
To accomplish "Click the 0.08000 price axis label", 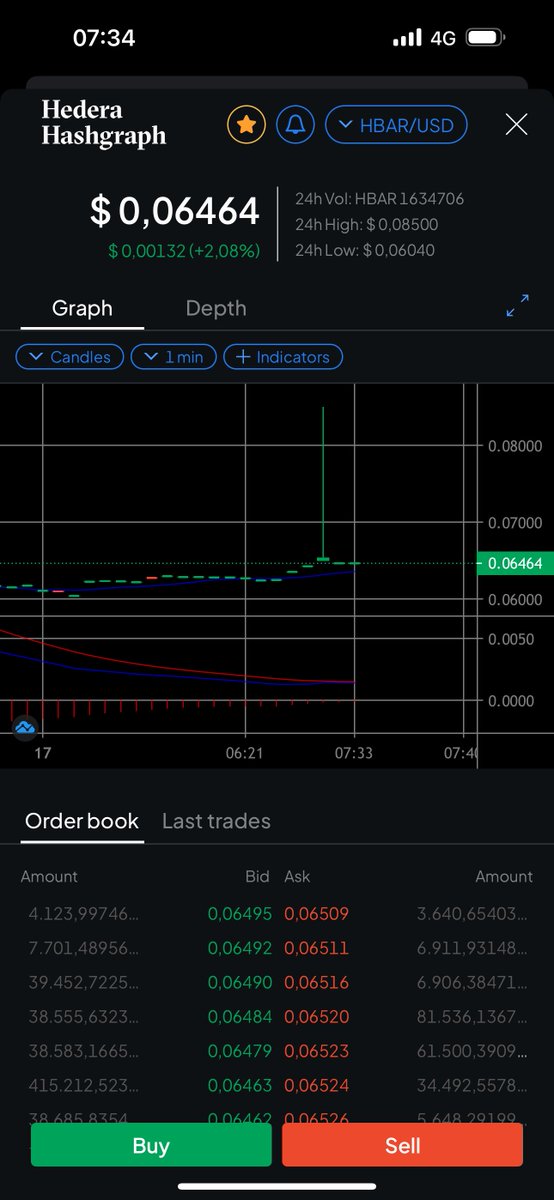I will coord(515,446).
